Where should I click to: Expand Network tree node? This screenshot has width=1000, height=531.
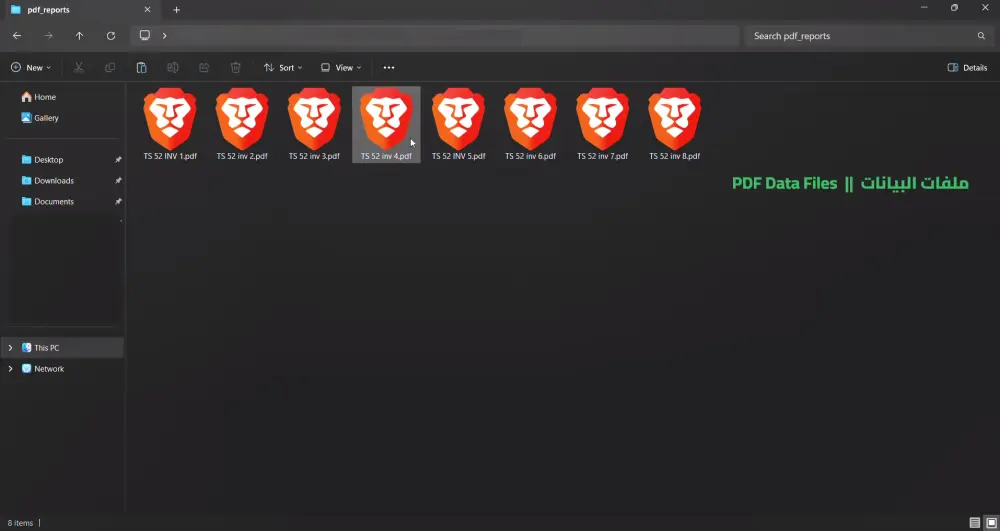click(10, 369)
